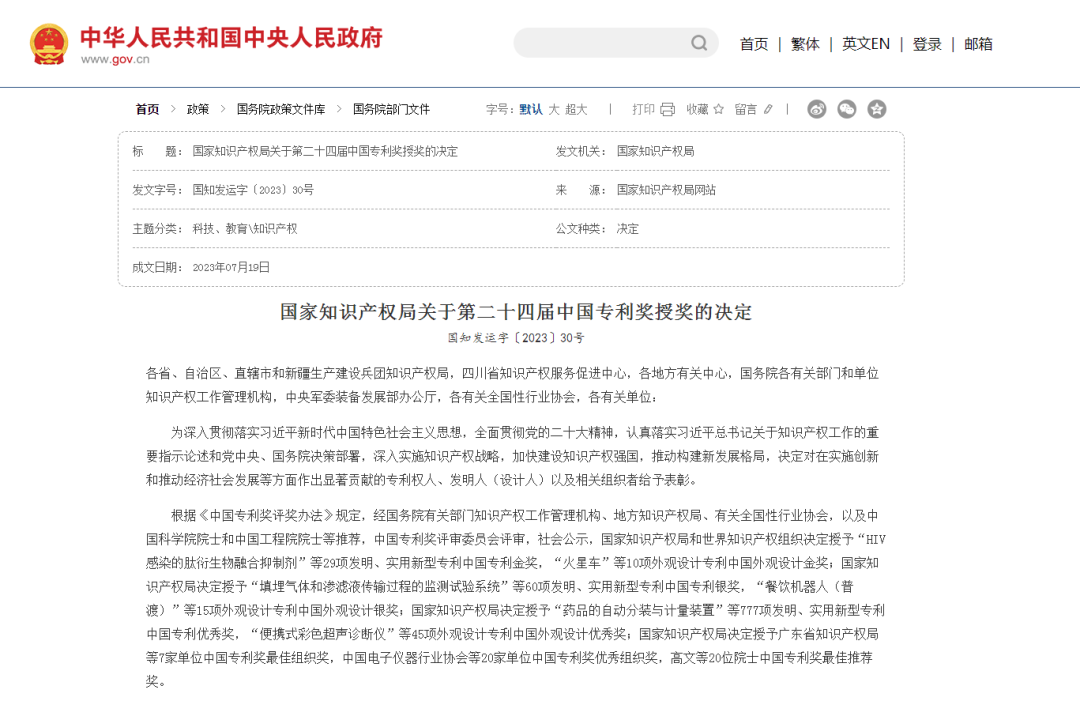The height and width of the screenshot is (701, 1080).
Task: Open the 邮箱 mailbox link
Action: click(978, 44)
